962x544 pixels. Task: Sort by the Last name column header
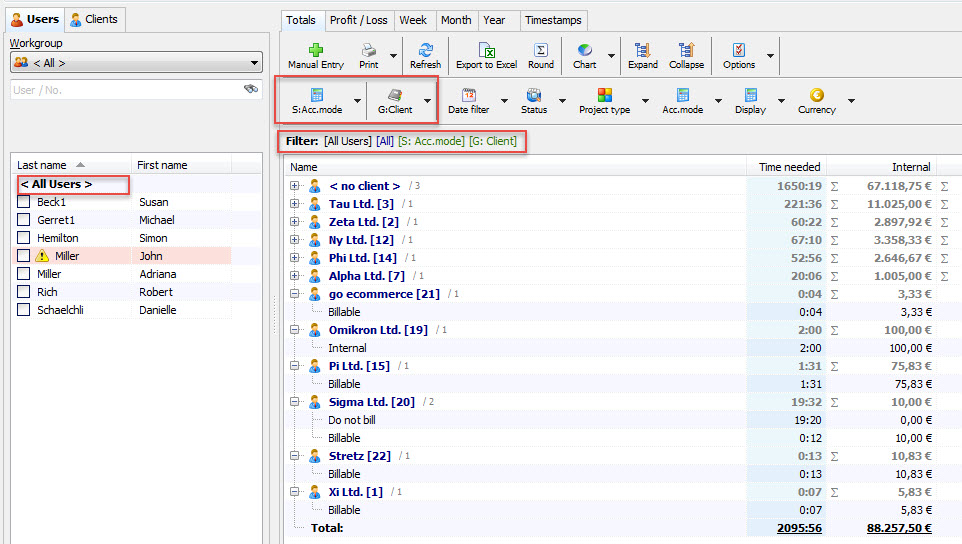point(50,165)
